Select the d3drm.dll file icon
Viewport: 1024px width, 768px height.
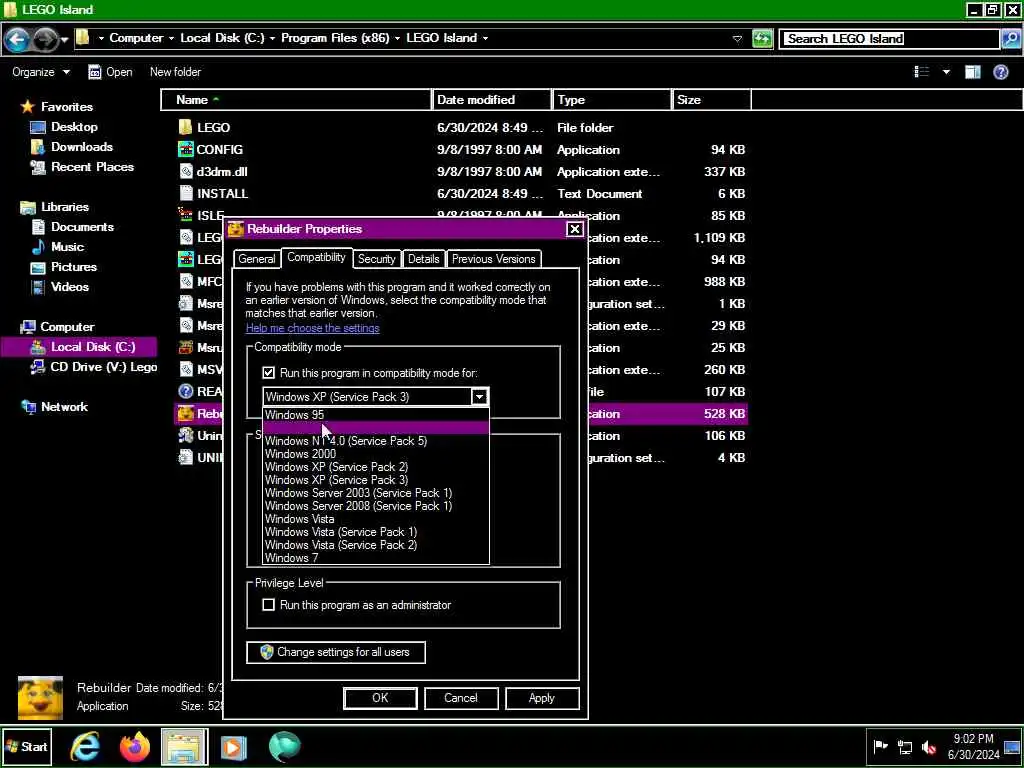pyautogui.click(x=186, y=172)
